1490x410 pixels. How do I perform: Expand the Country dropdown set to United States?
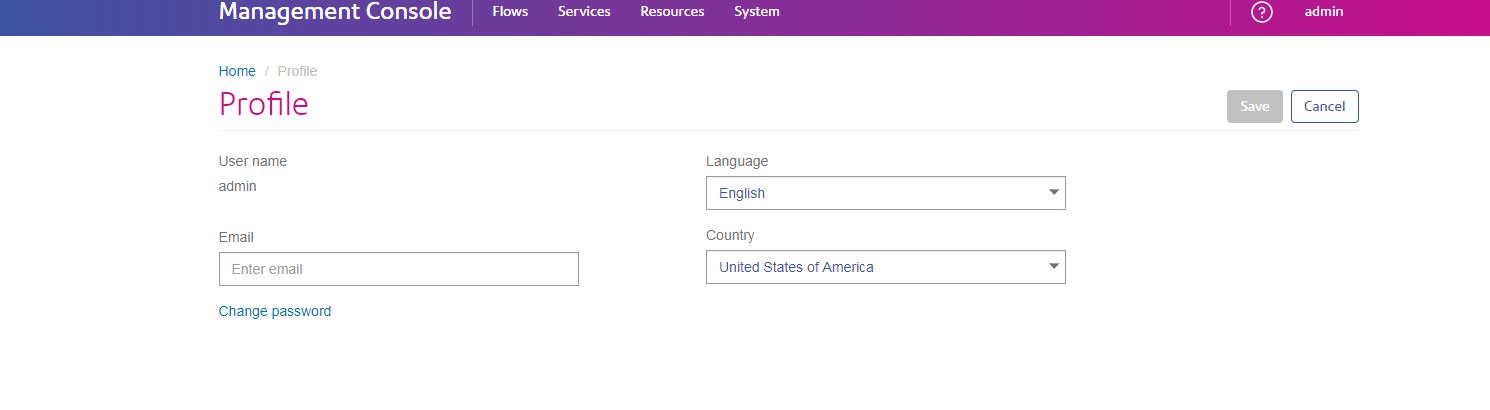[886, 267]
